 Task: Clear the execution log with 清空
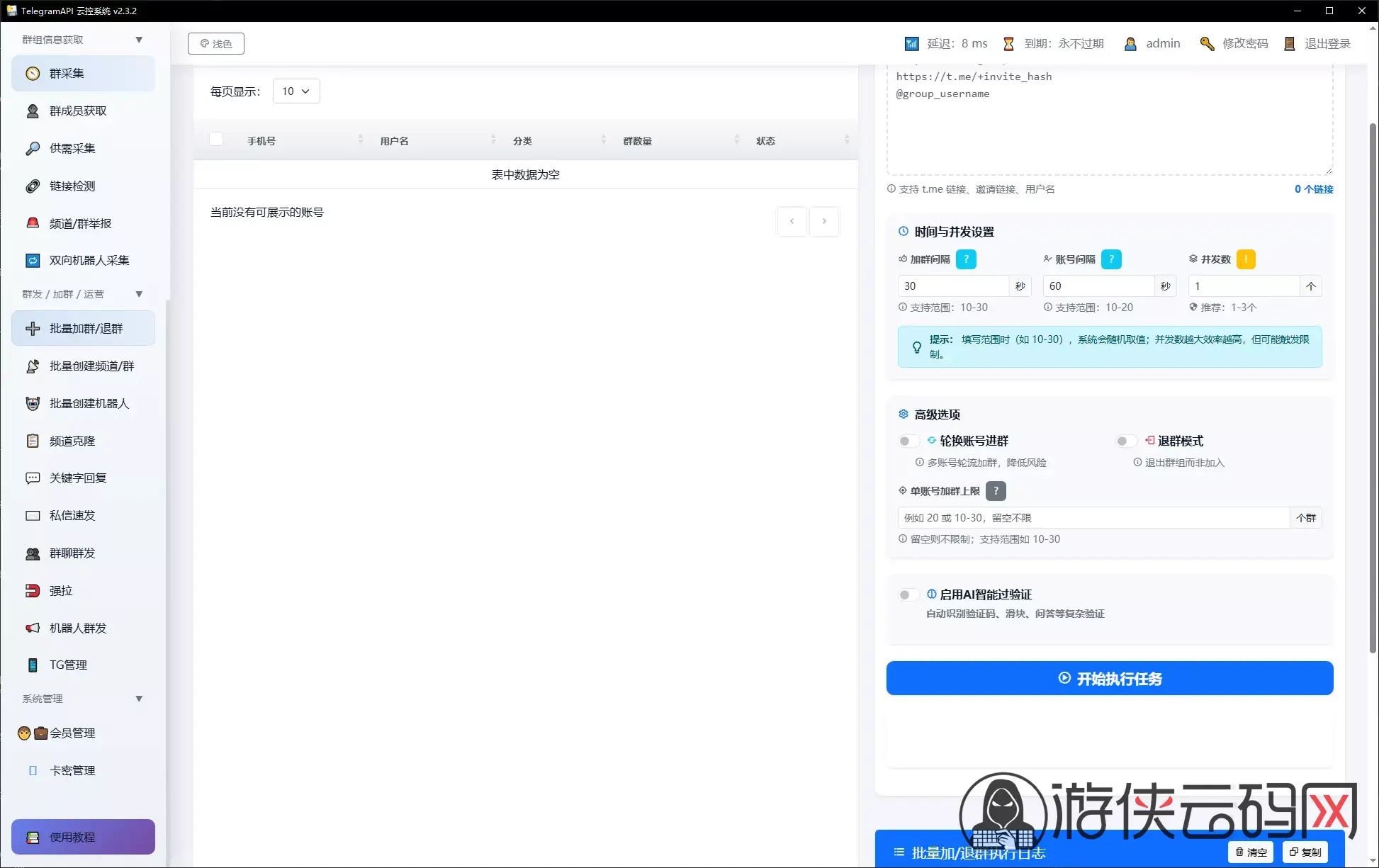(1251, 852)
